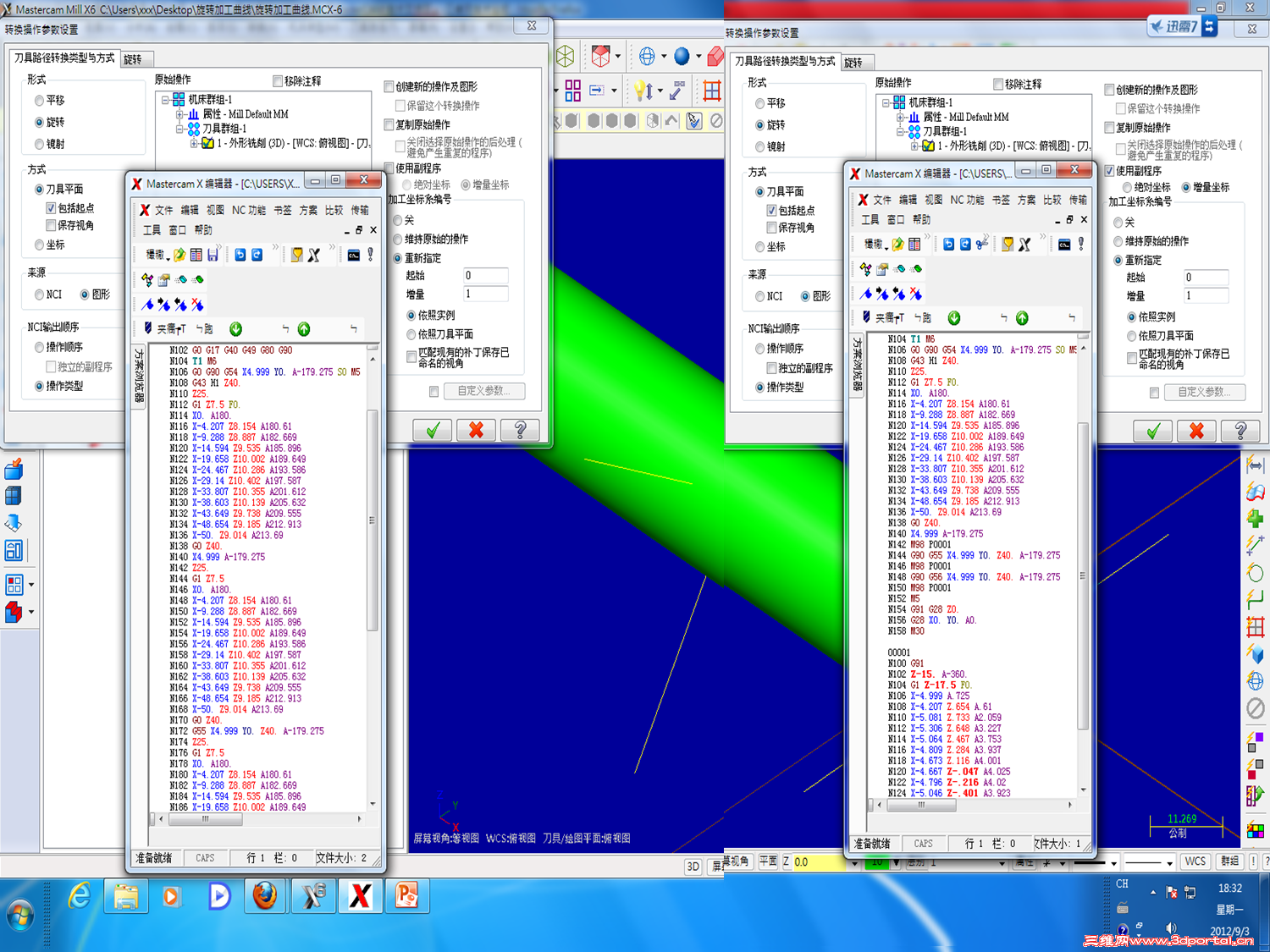
Task: Click the 平面 status bar button
Action: point(768,861)
